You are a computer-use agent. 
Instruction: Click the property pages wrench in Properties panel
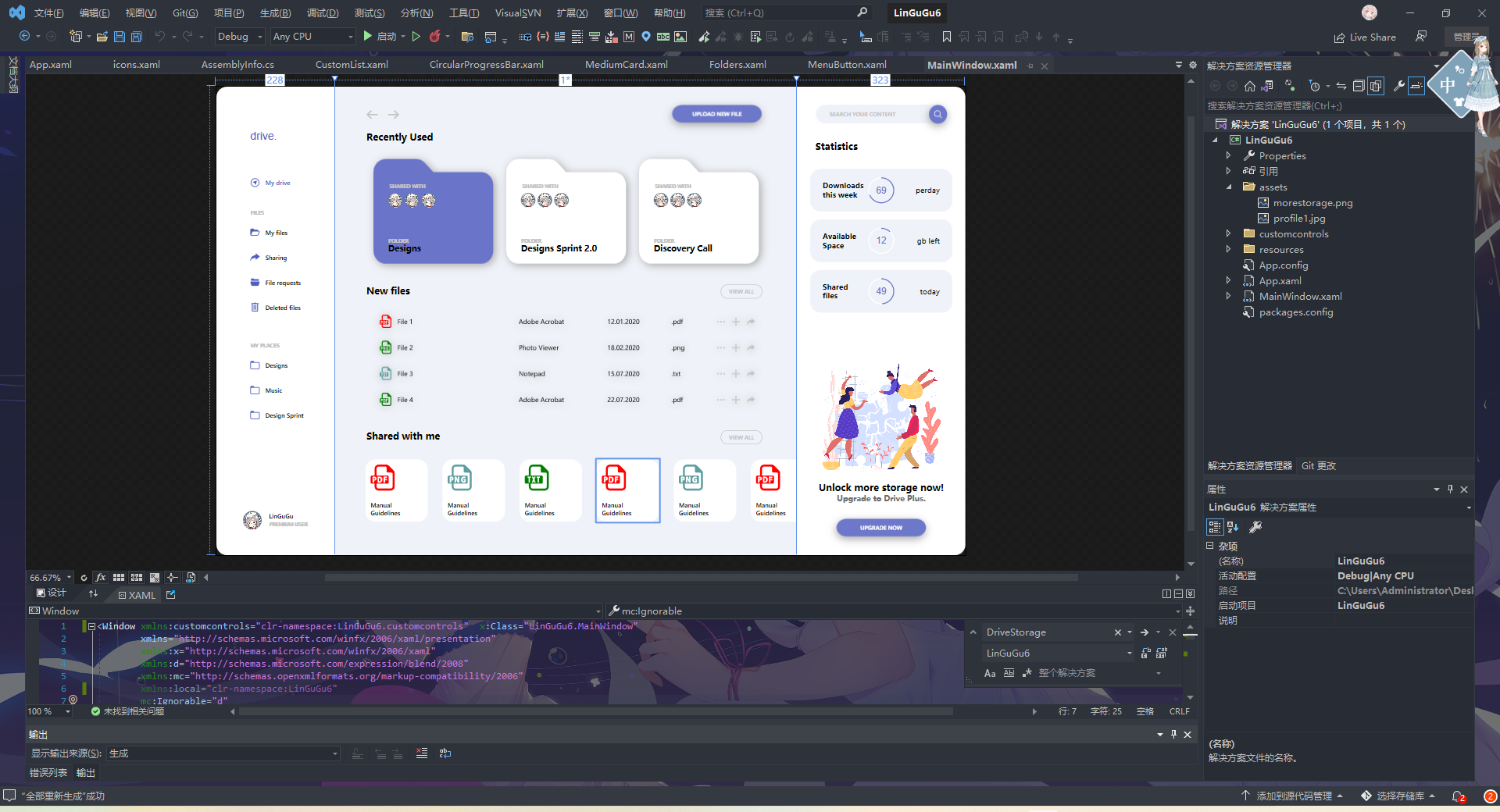click(1255, 527)
